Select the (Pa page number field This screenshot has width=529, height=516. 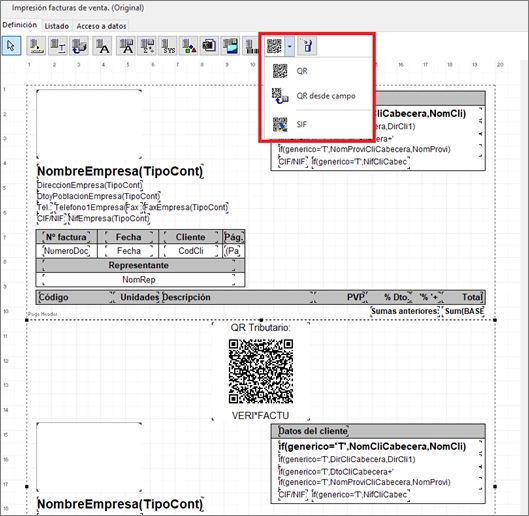pyautogui.click(x=233, y=251)
